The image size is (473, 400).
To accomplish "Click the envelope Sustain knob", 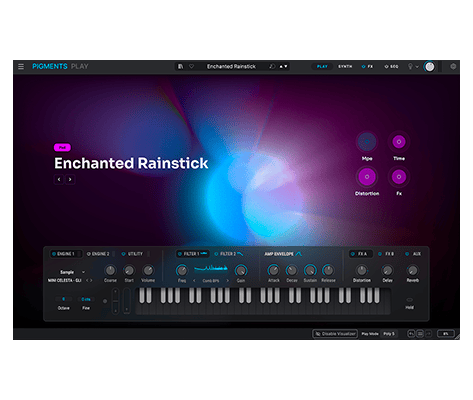I will [x=310, y=270].
